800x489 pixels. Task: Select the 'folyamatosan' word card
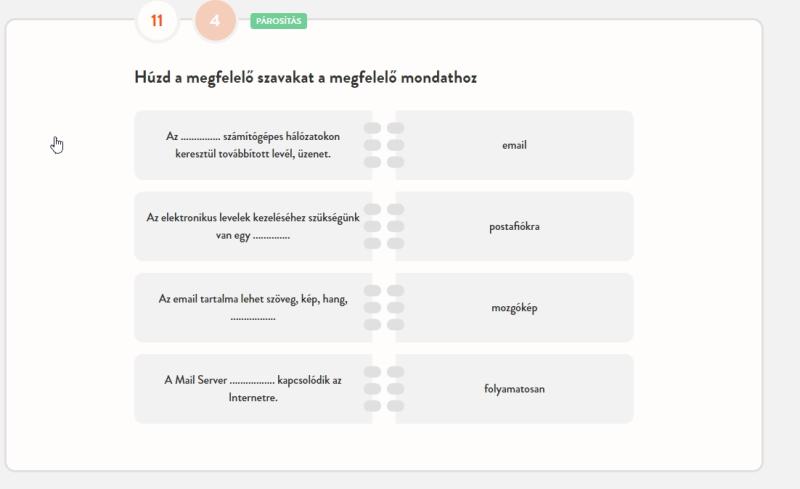(x=514, y=389)
